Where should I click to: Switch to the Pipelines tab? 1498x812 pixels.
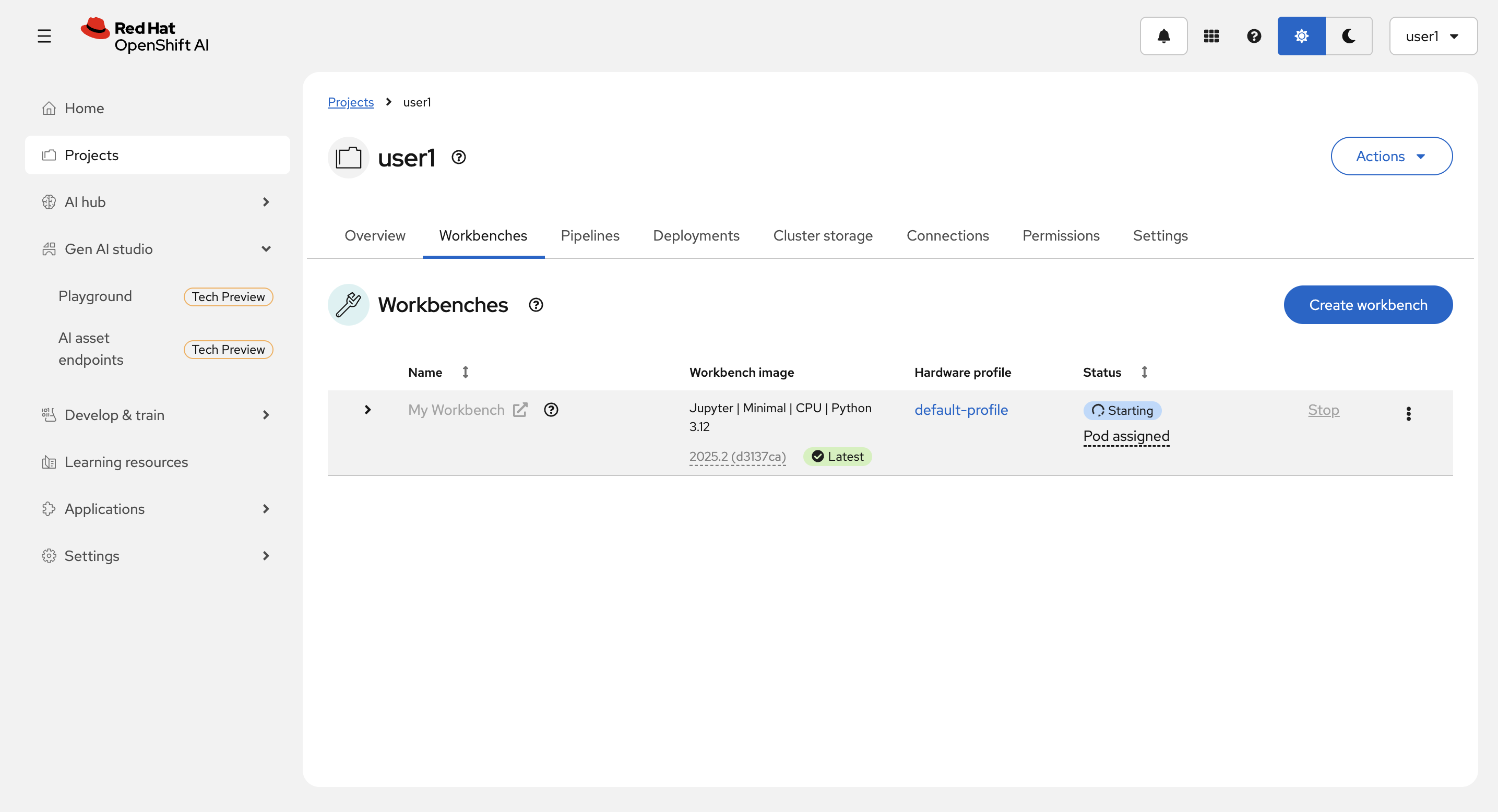[590, 235]
